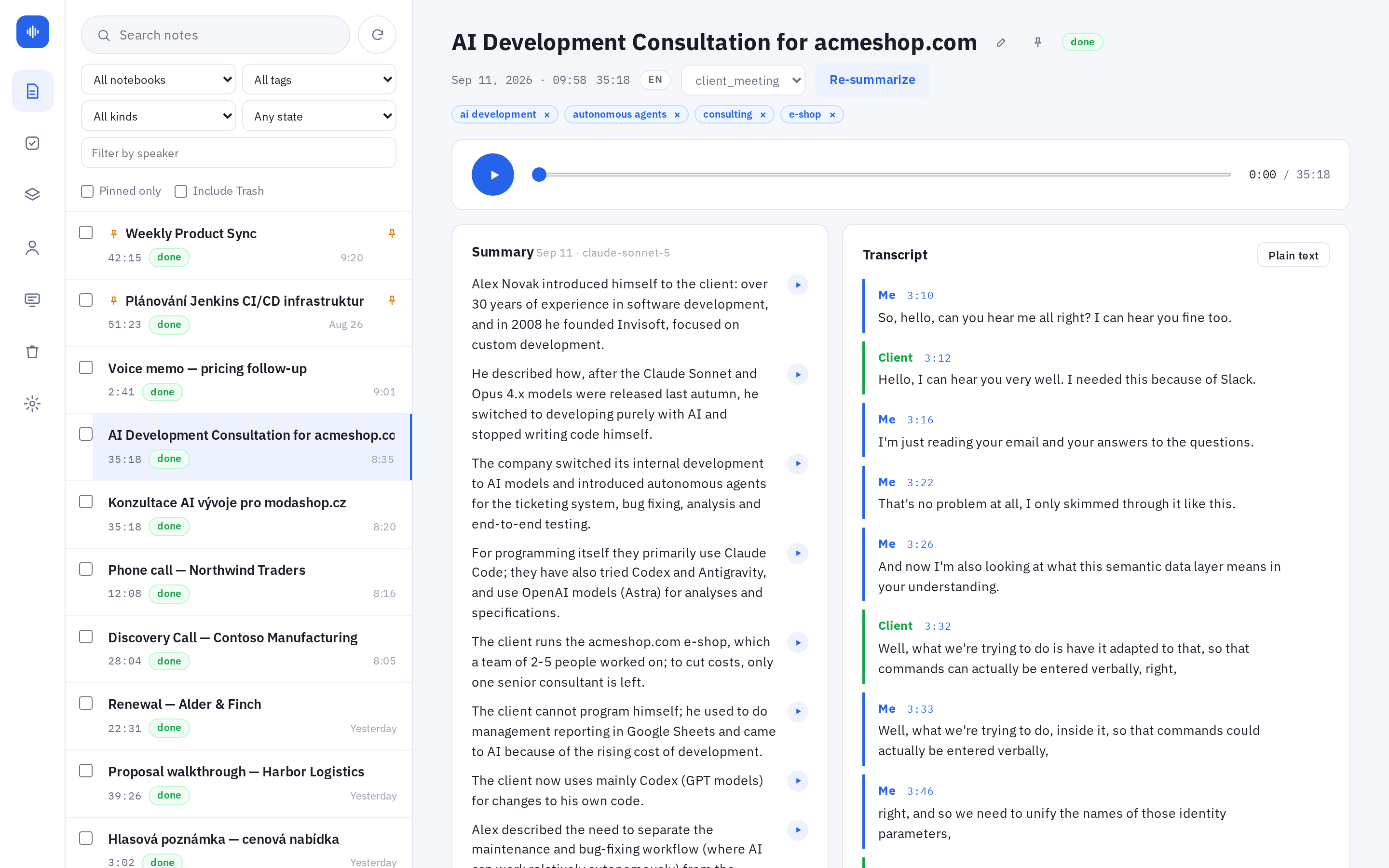Click the waveform app logo icon

click(x=33, y=31)
